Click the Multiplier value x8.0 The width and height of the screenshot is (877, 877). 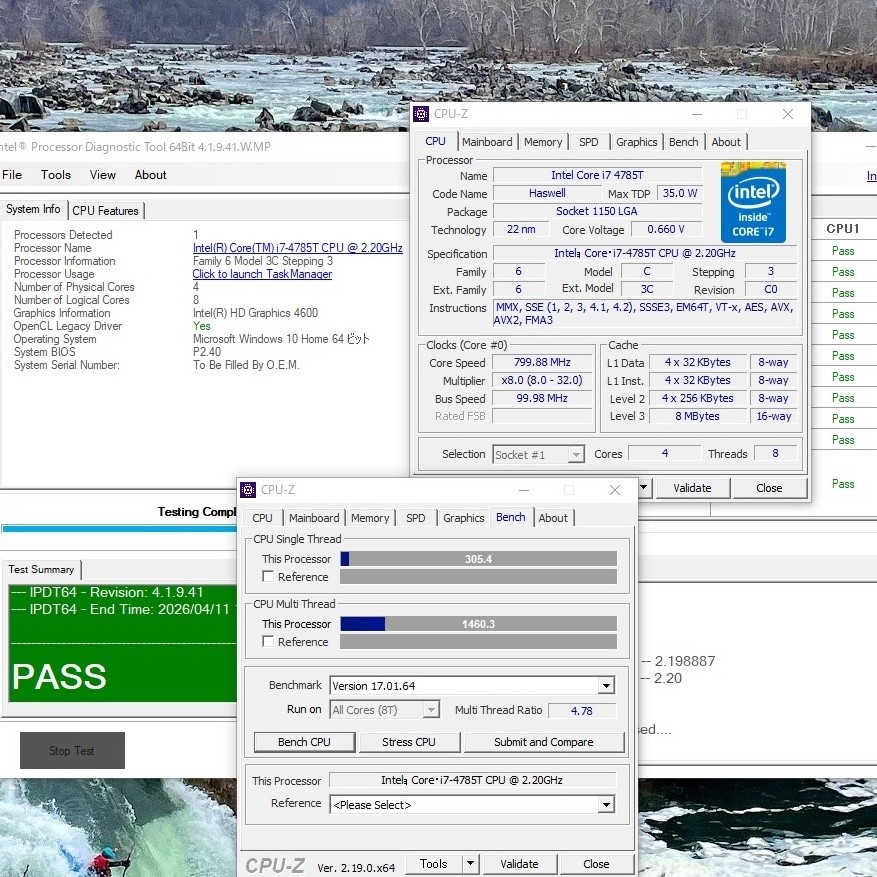(542, 380)
